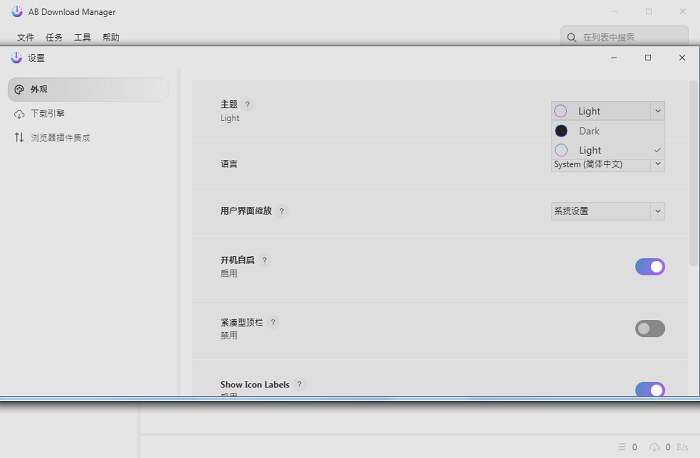Open the 文件 menu in main window

click(x=25, y=37)
